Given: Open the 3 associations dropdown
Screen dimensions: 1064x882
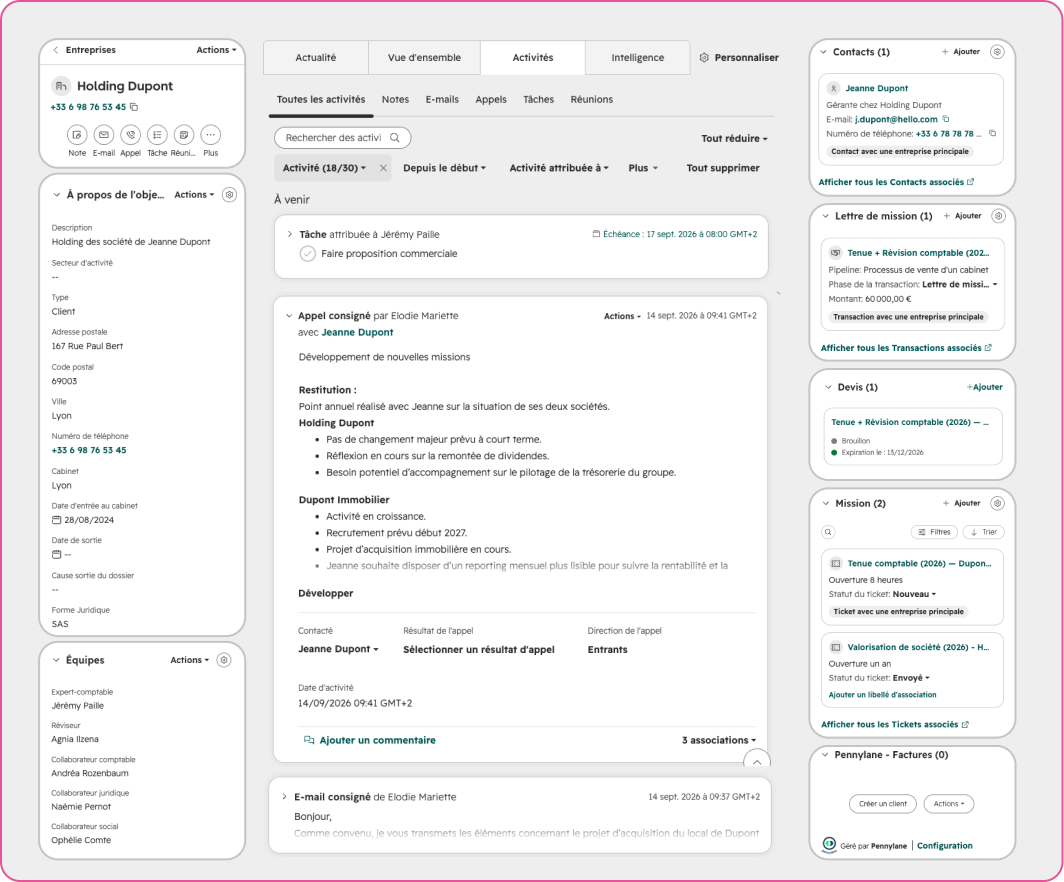Looking at the screenshot, I should (x=719, y=740).
